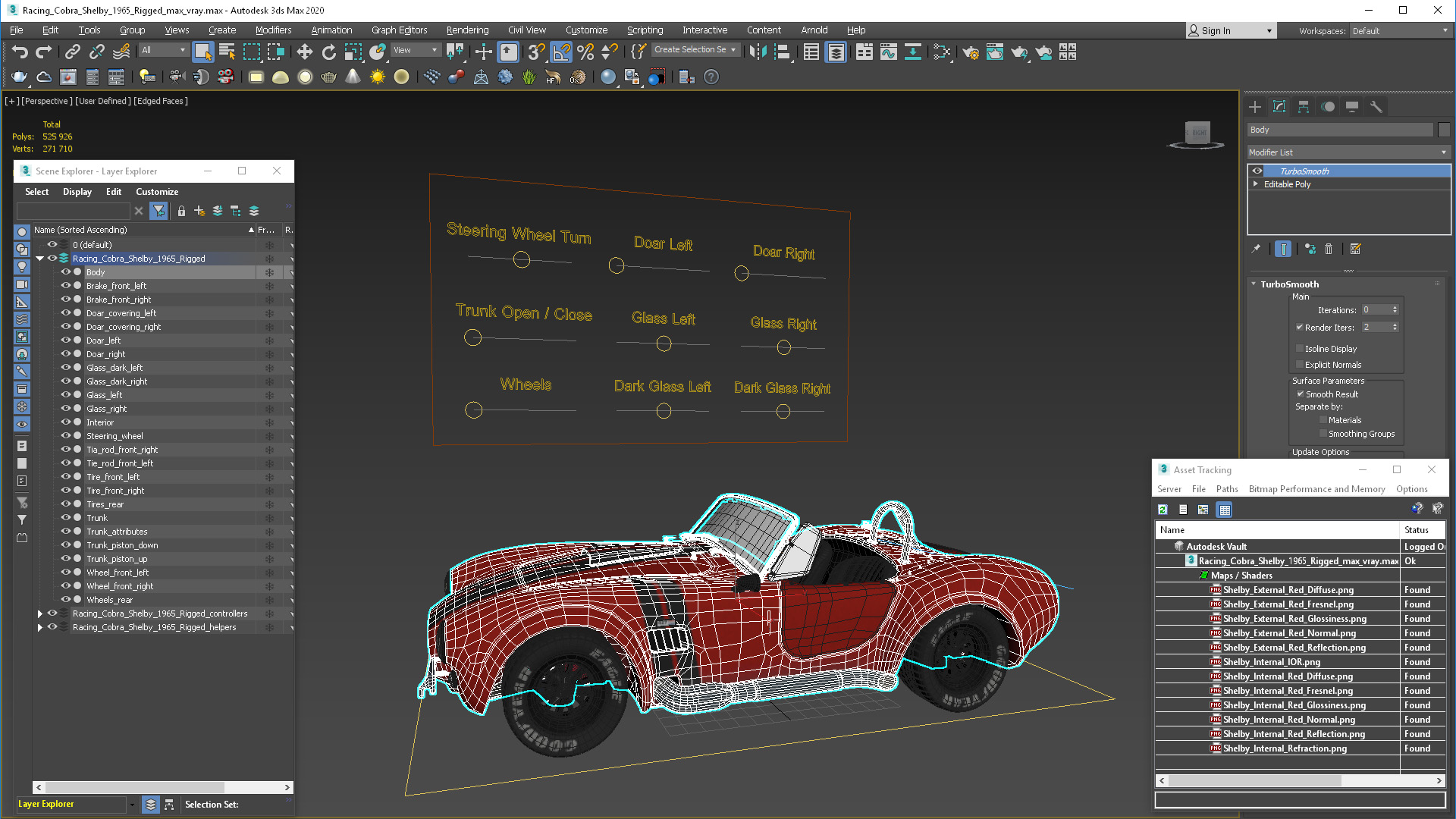Open Paths menu in Asset Tracking
Viewport: 1456px width, 819px height.
pos(1226,489)
